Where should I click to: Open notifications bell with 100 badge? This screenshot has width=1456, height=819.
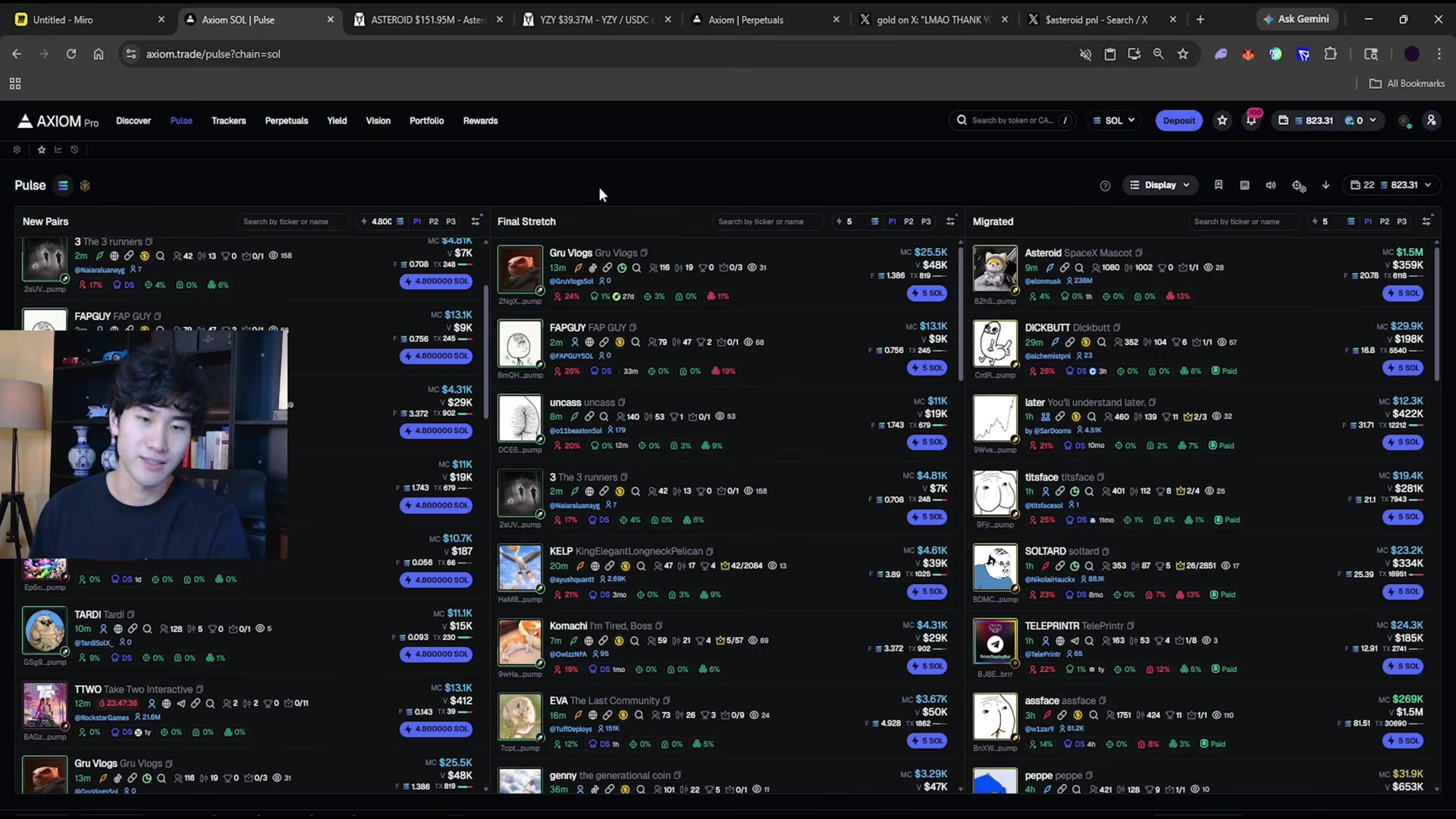coord(1251,121)
